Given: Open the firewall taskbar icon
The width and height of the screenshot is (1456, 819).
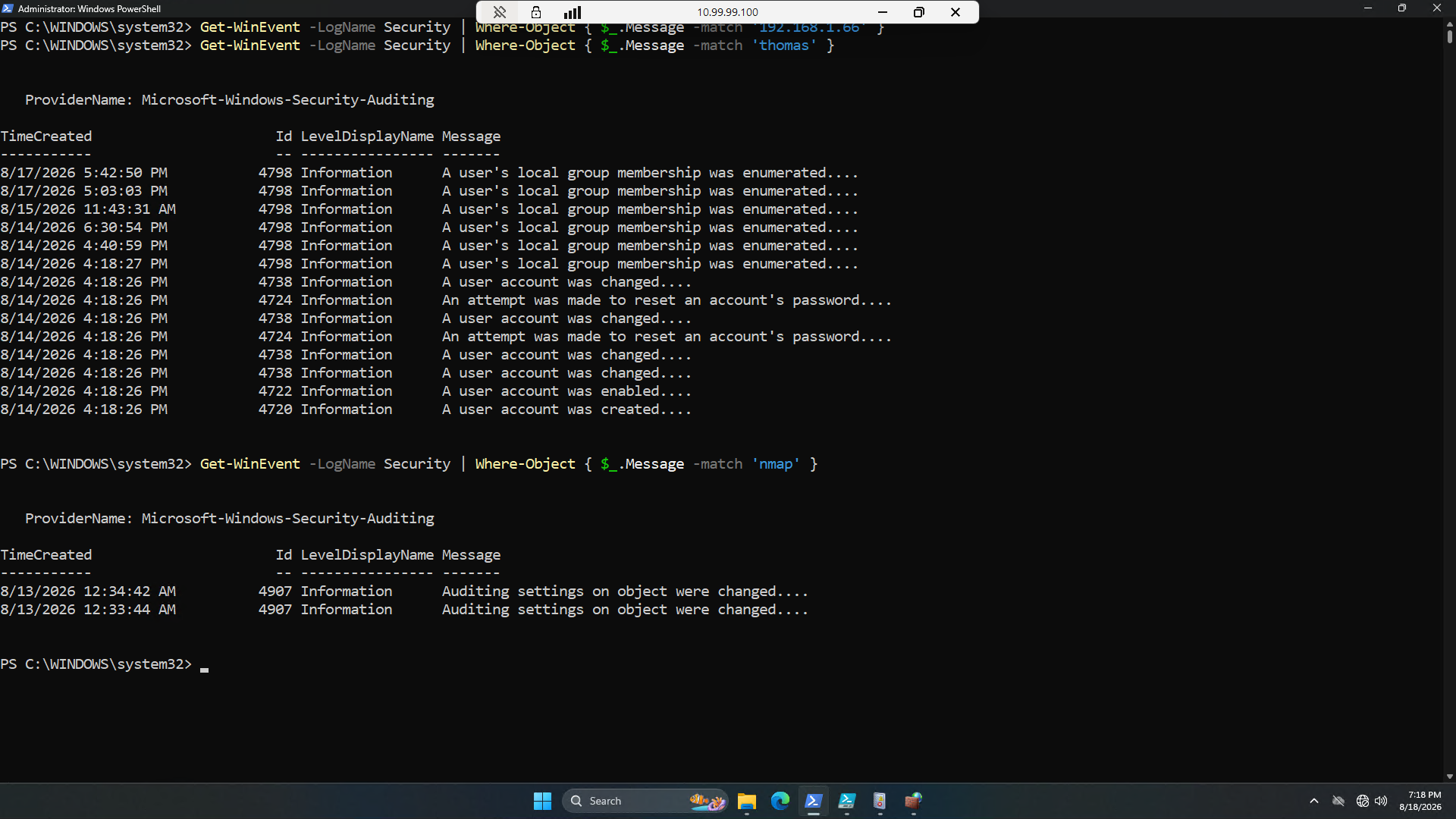Looking at the screenshot, I should click(x=913, y=801).
